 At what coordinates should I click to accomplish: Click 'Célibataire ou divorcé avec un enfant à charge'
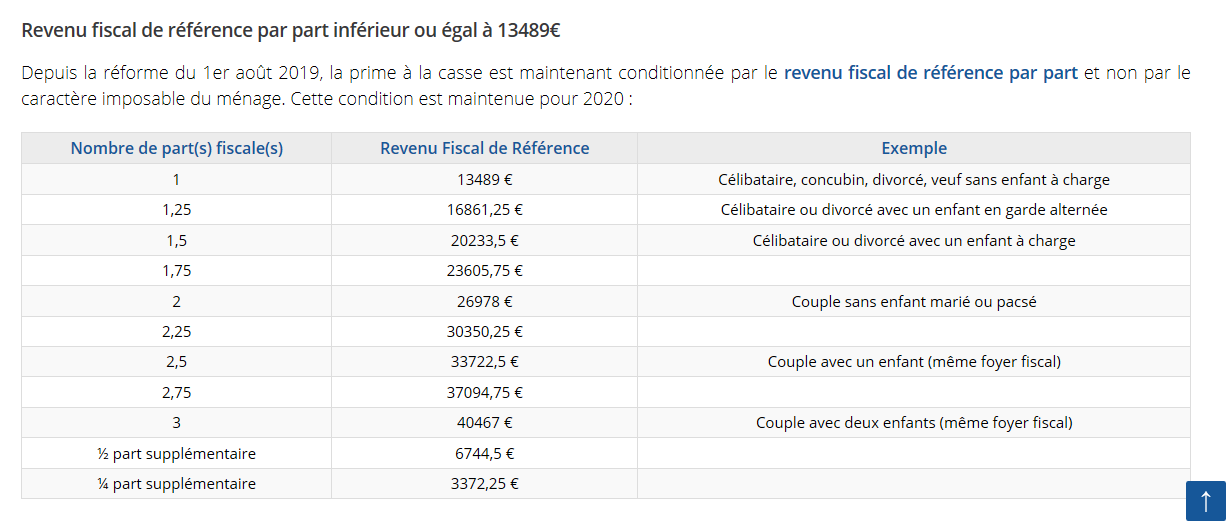(x=914, y=241)
